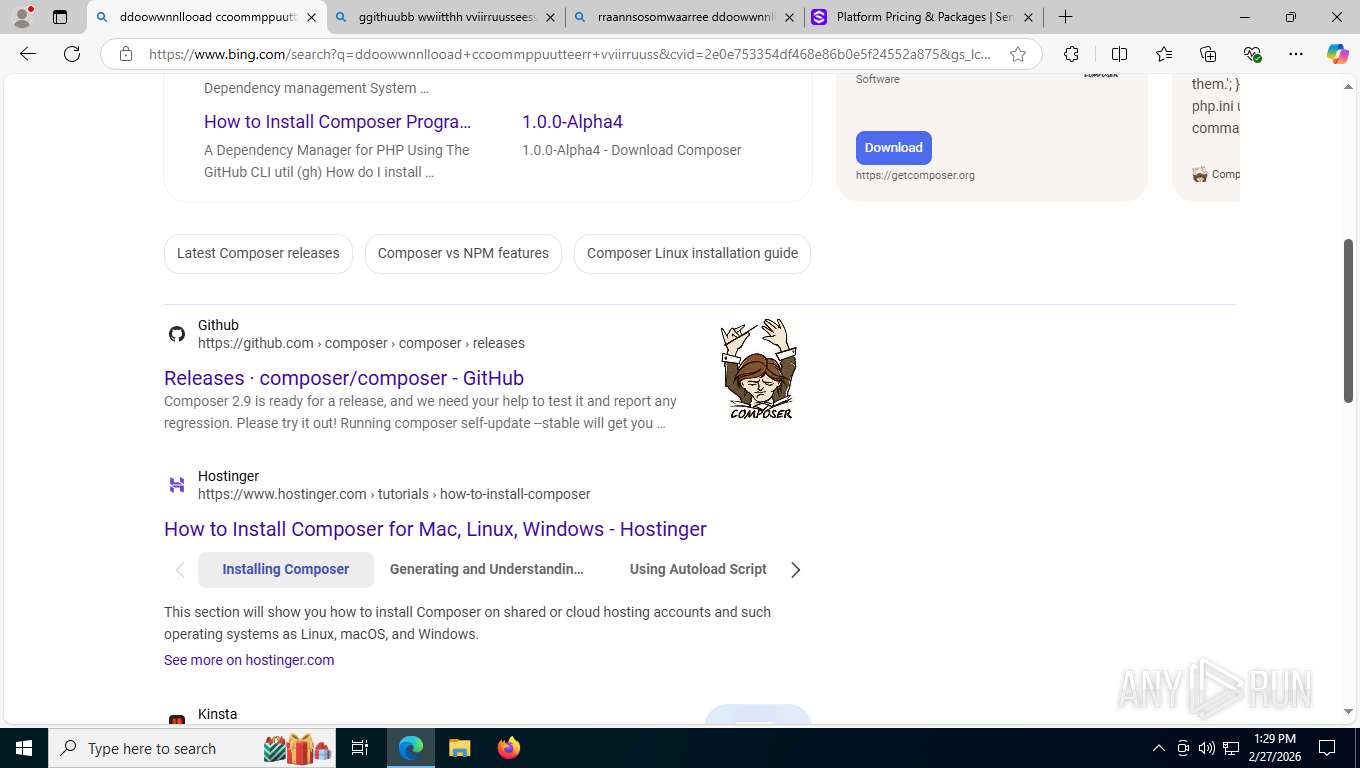Open the Copilot sidebar icon
1360x768 pixels.
coord(1337,54)
